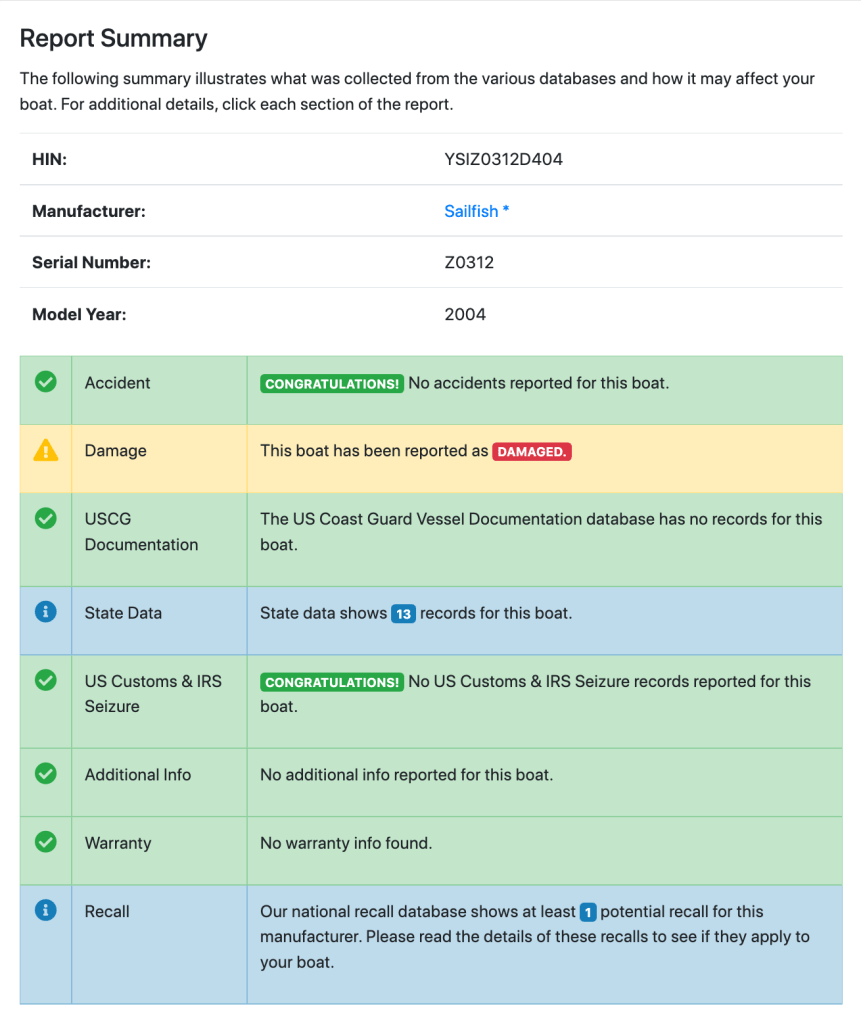This screenshot has width=861, height=1023.
Task: Click the checkmark beside US Customs & IRS Seizure
Action: [x=46, y=680]
